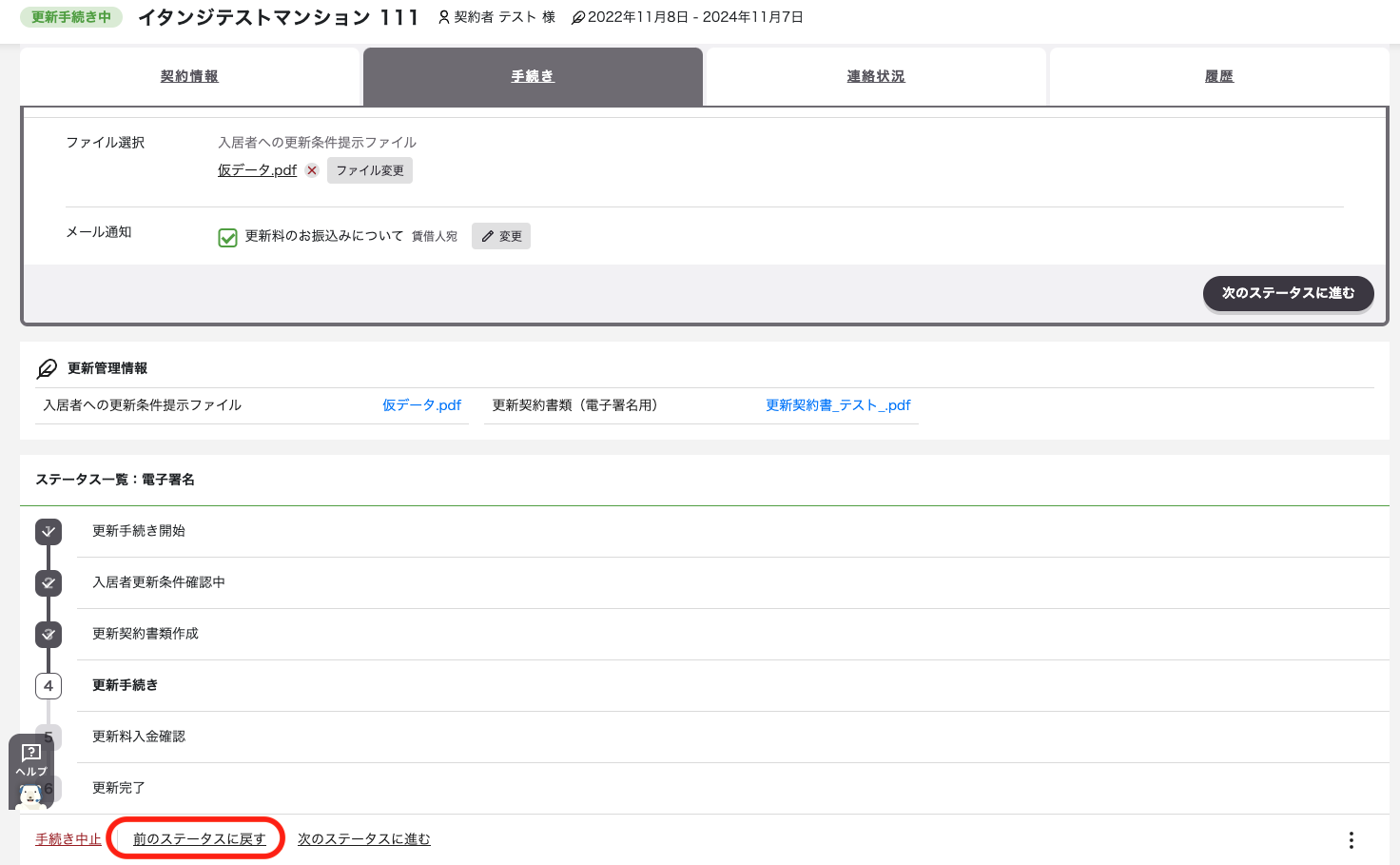The width and height of the screenshot is (1400, 865).
Task: Click the 賃借人宛 recipient label
Action: pyautogui.click(x=435, y=237)
